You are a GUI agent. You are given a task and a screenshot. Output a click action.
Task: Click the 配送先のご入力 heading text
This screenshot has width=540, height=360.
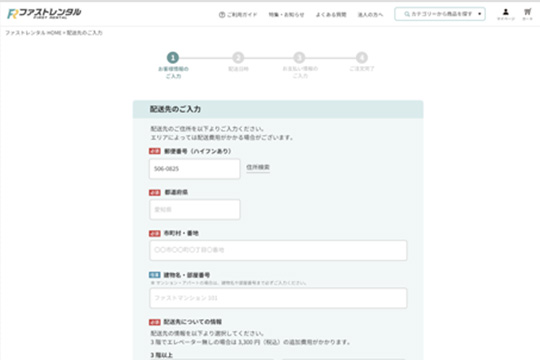point(175,109)
